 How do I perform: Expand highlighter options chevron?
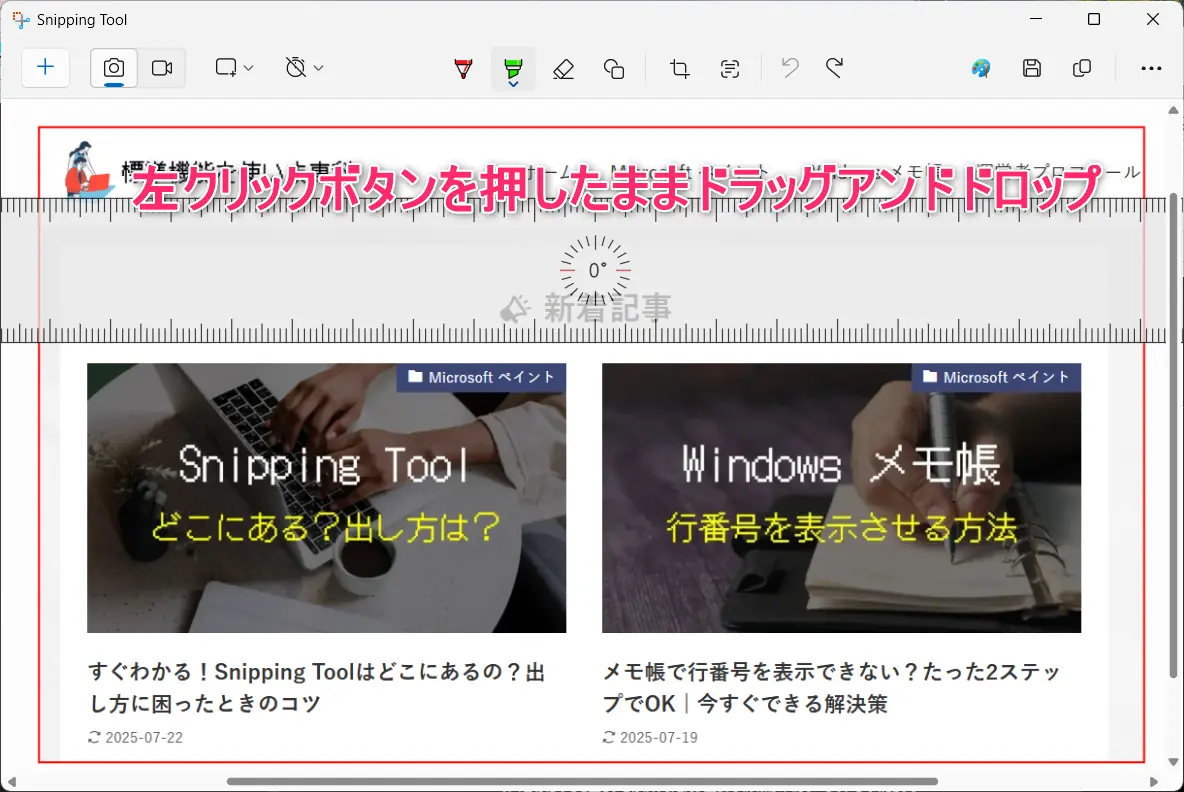tap(513, 84)
